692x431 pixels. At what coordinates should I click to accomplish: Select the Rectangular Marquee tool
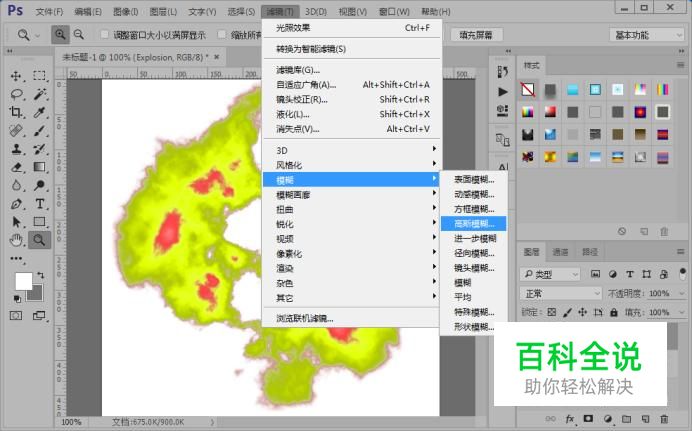(x=39, y=75)
